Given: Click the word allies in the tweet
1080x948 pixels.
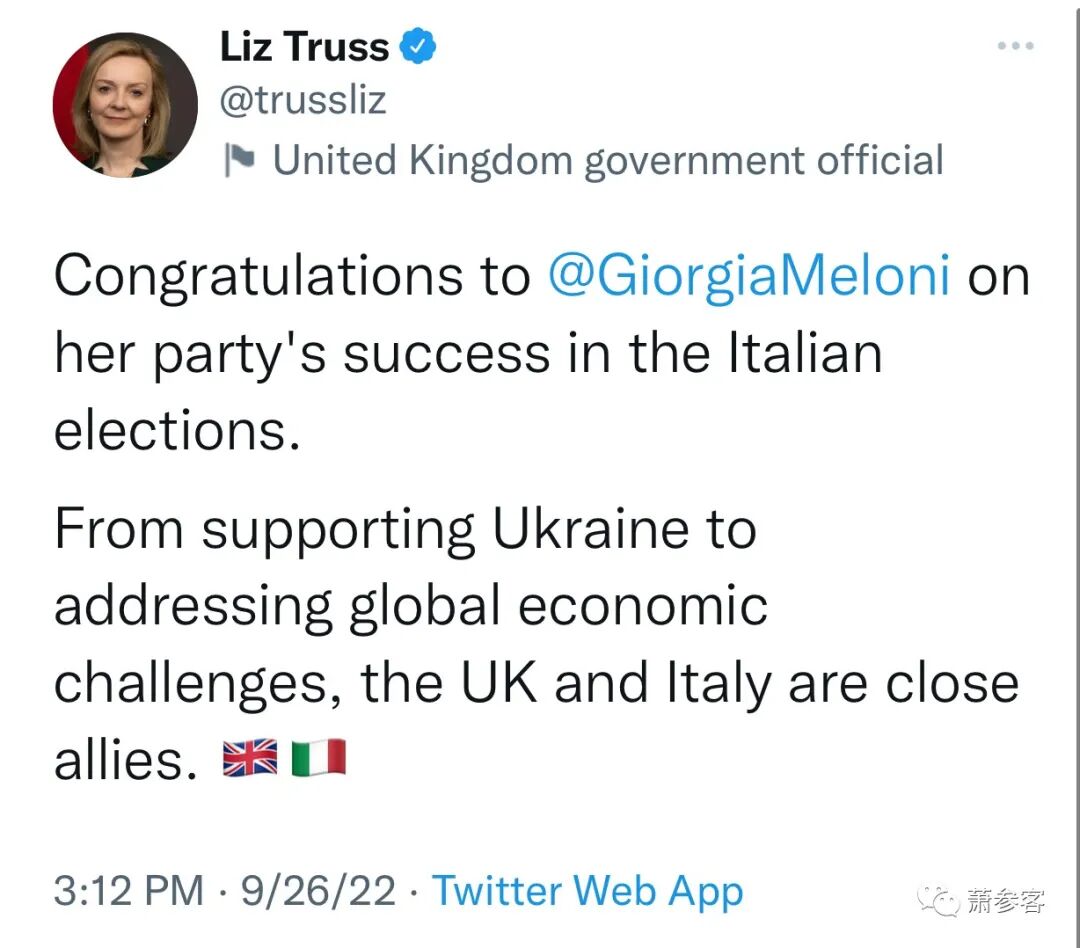Looking at the screenshot, I should [120, 761].
